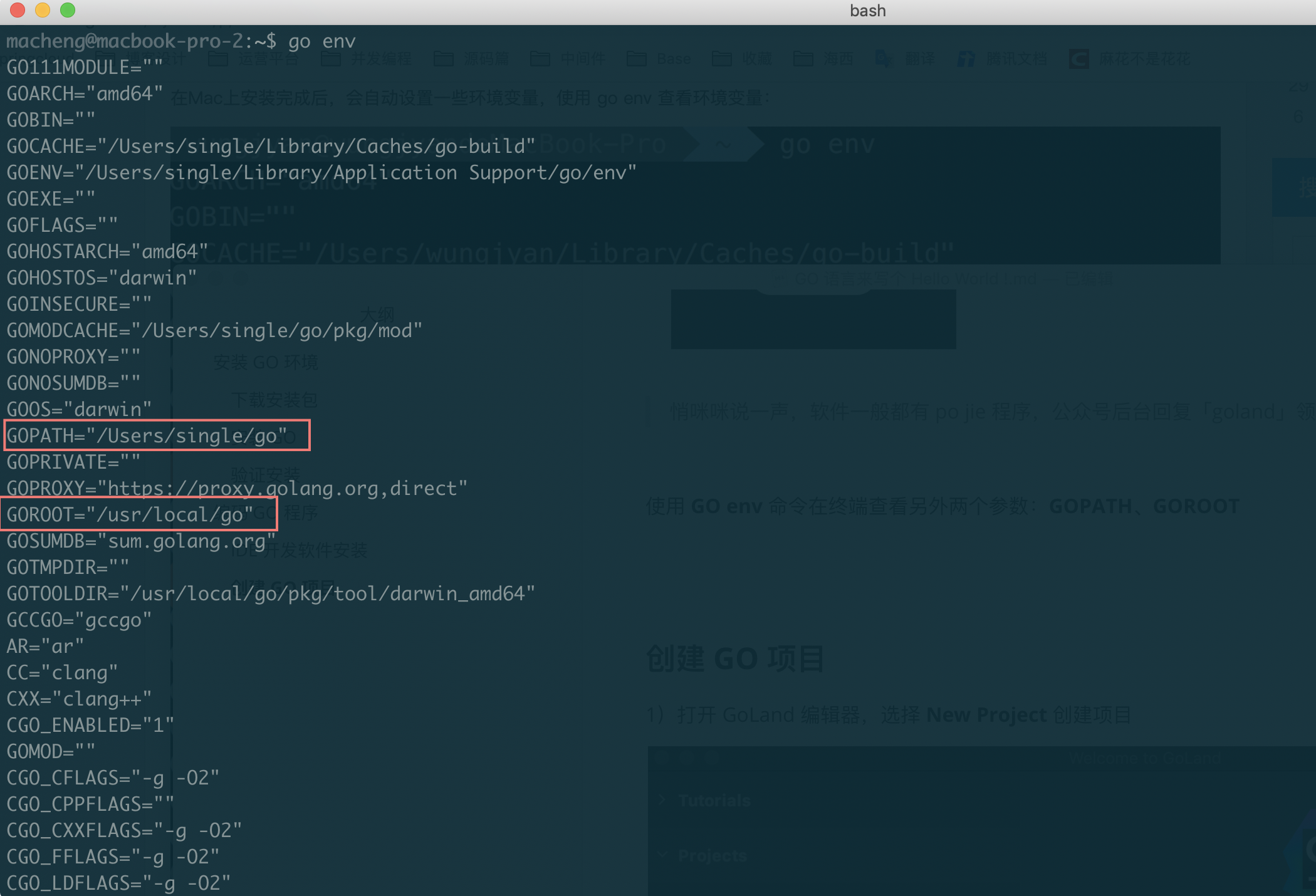Viewport: 1316px width, 896px height.
Task: Click the highlighted GOPATH line
Action: pyautogui.click(x=147, y=435)
